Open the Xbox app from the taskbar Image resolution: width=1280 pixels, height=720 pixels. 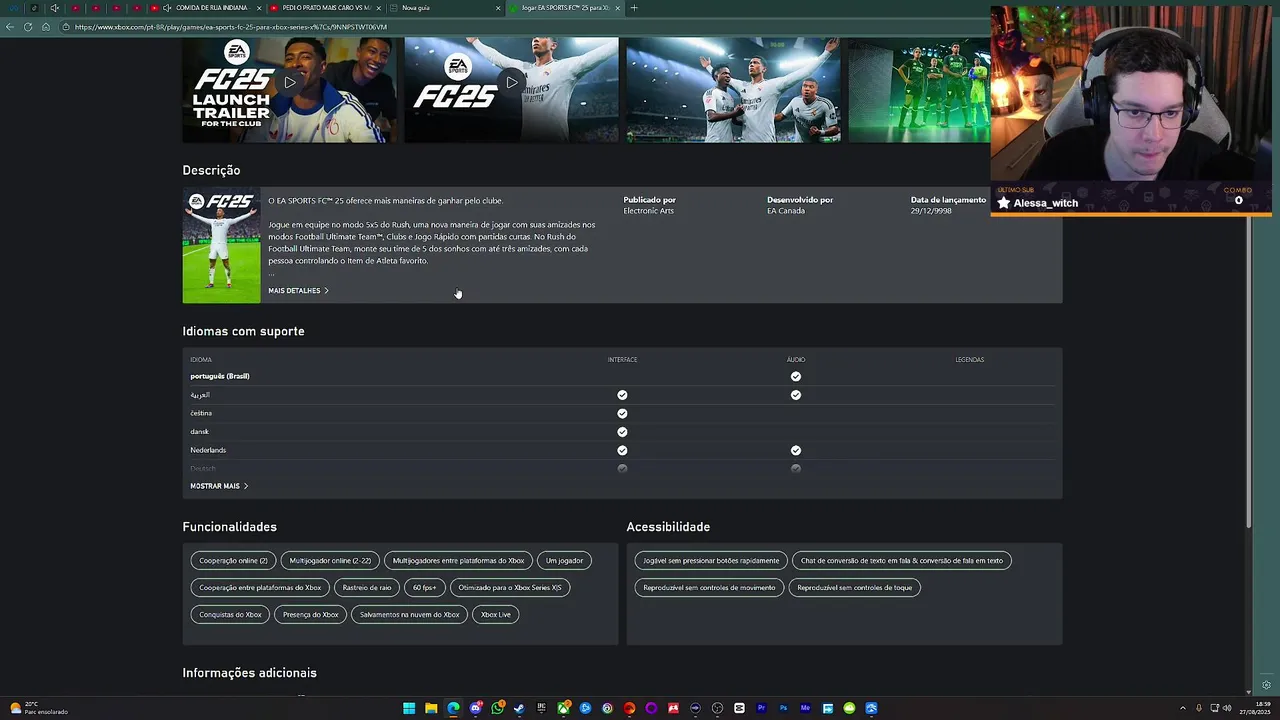click(564, 709)
